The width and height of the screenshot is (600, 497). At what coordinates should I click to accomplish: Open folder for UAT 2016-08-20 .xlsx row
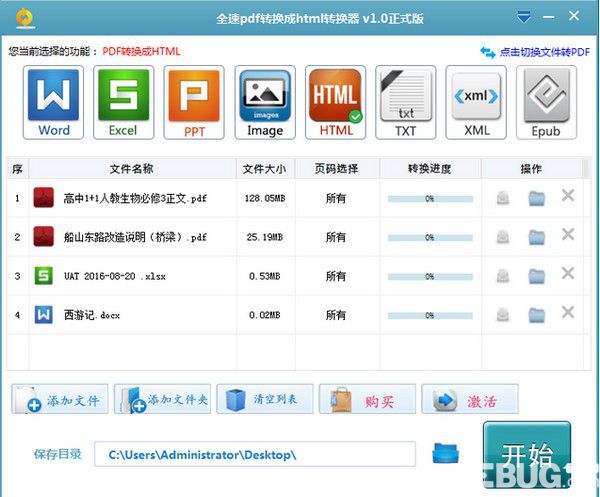point(536,276)
